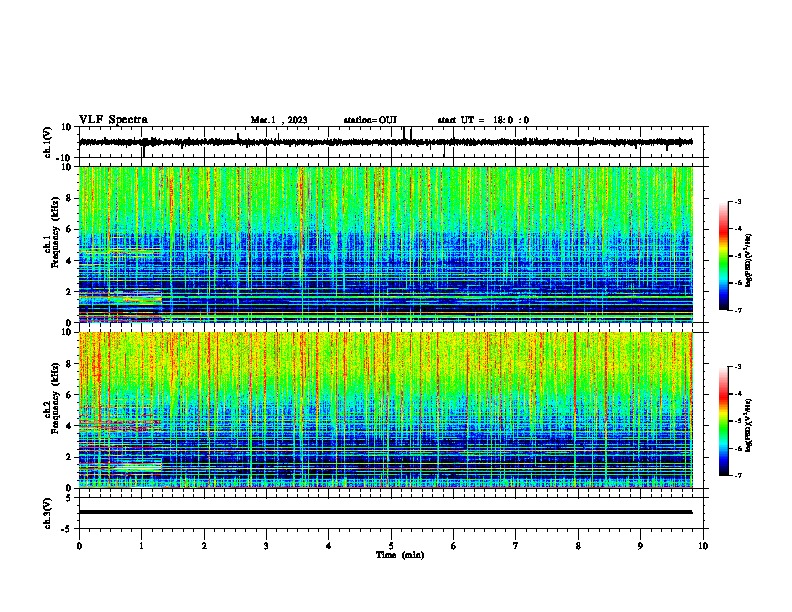The height and width of the screenshot is (612, 792).
Task: Click the ch.1 spectrogram color scale bar
Action: tap(724, 256)
